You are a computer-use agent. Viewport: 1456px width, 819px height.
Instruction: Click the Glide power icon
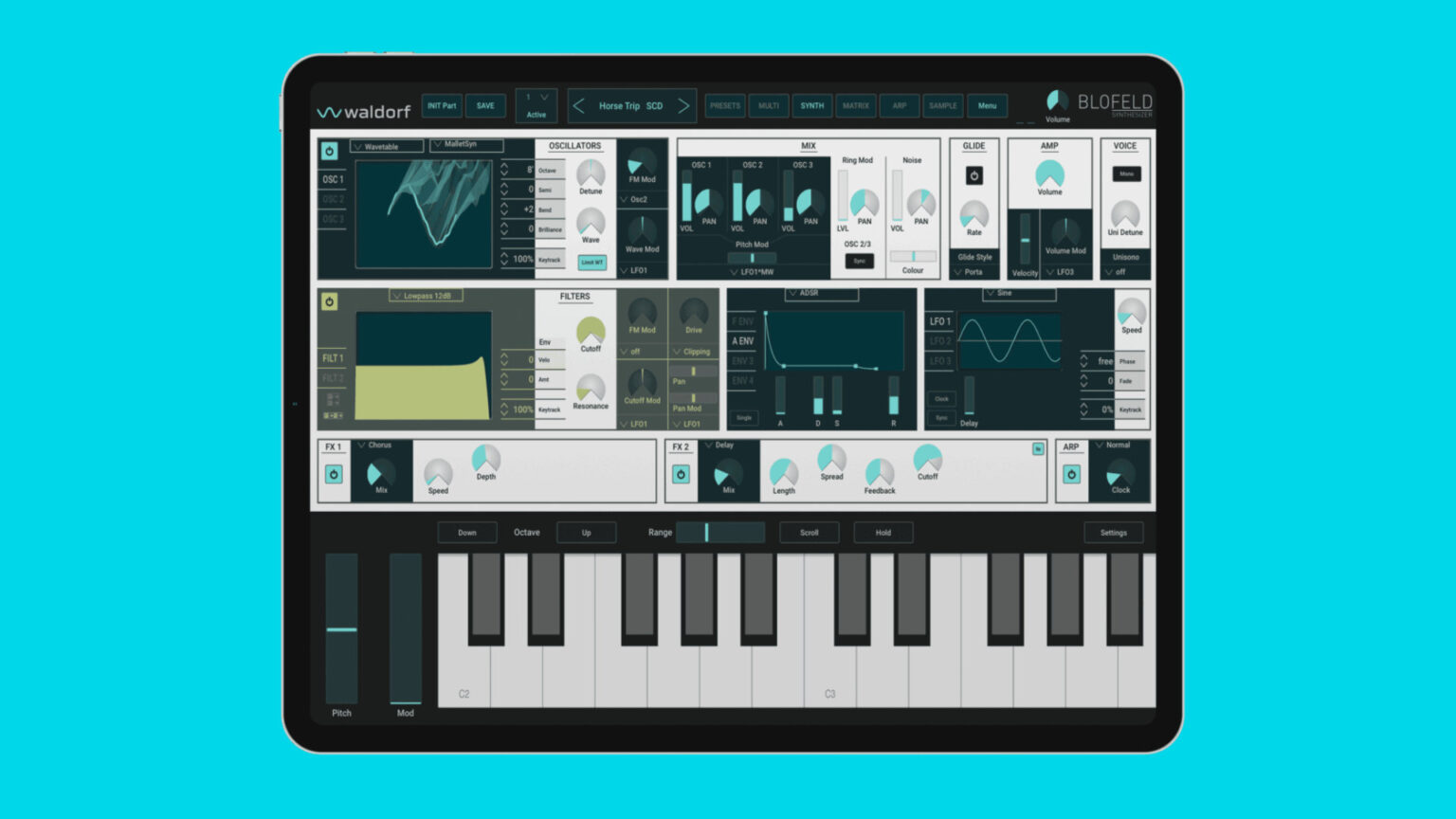974,175
